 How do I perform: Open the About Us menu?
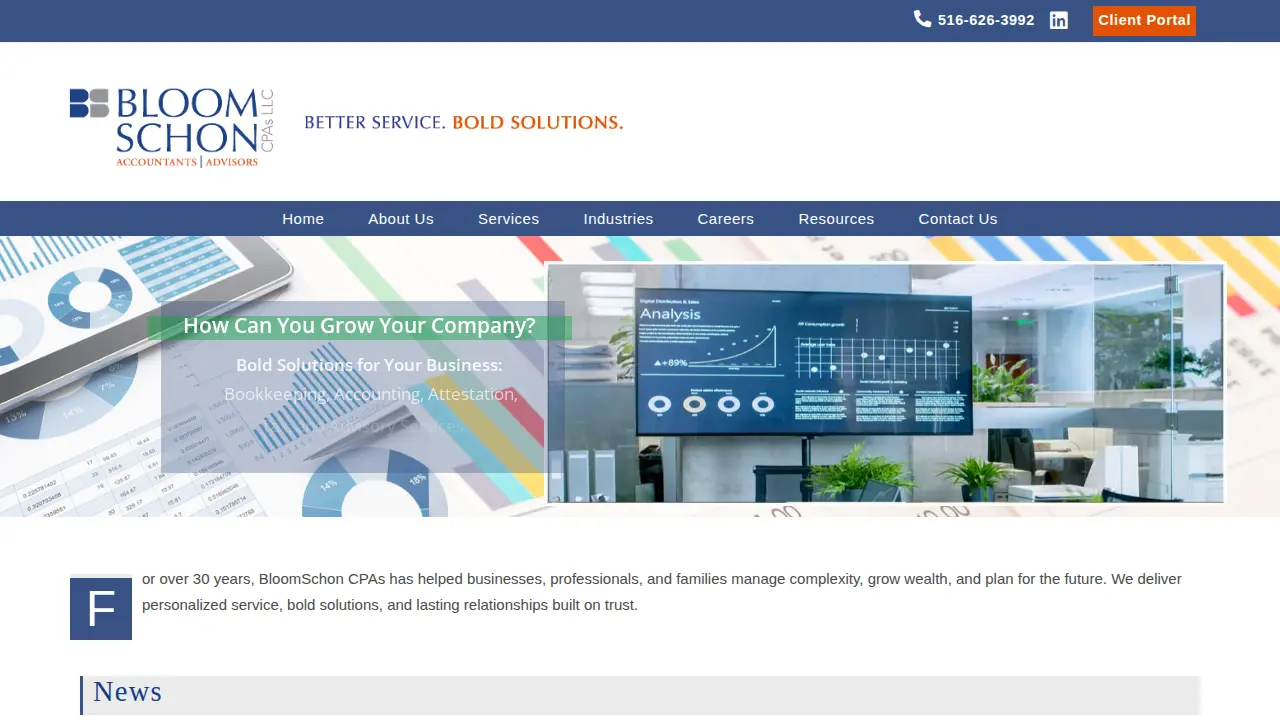point(401,219)
